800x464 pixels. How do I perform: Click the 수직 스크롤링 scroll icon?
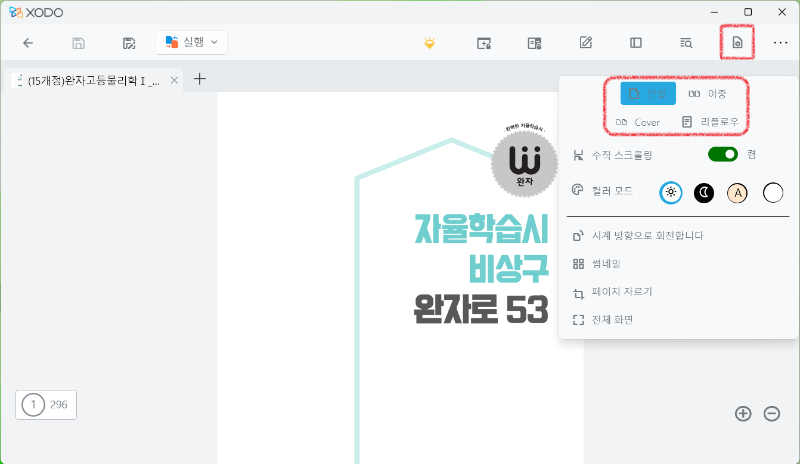point(578,155)
